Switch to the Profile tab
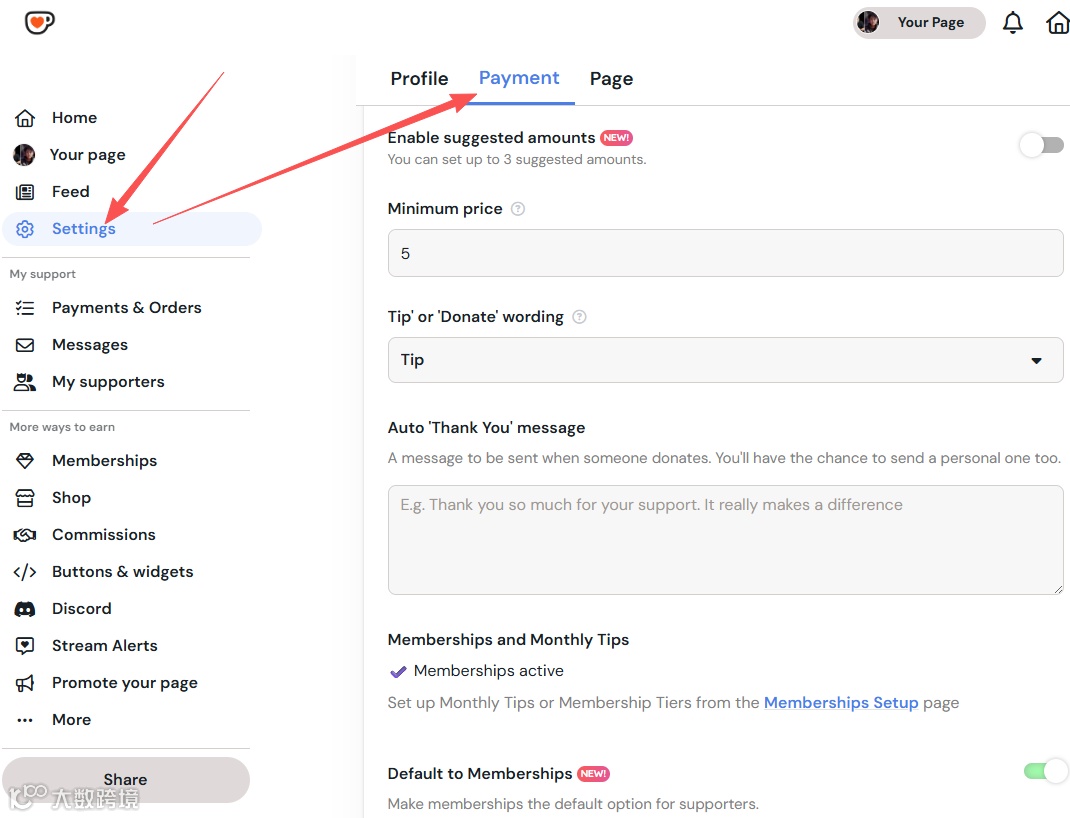 (419, 79)
